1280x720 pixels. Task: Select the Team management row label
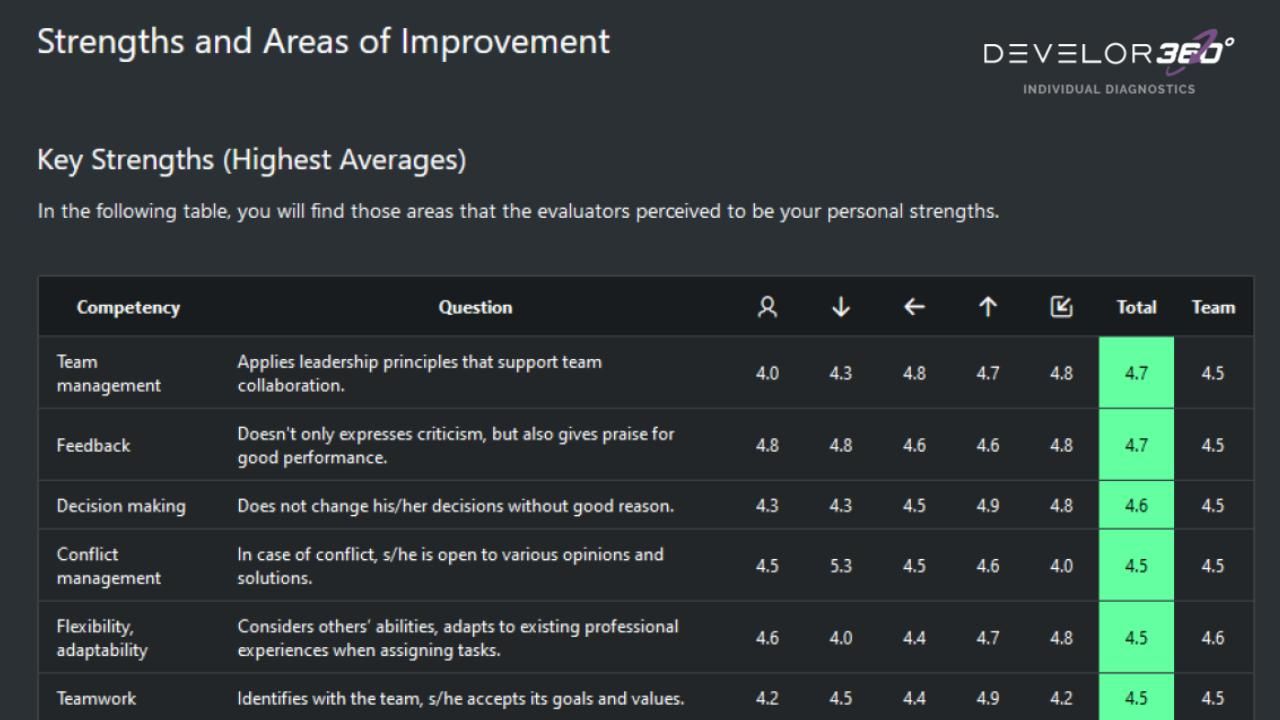point(108,373)
